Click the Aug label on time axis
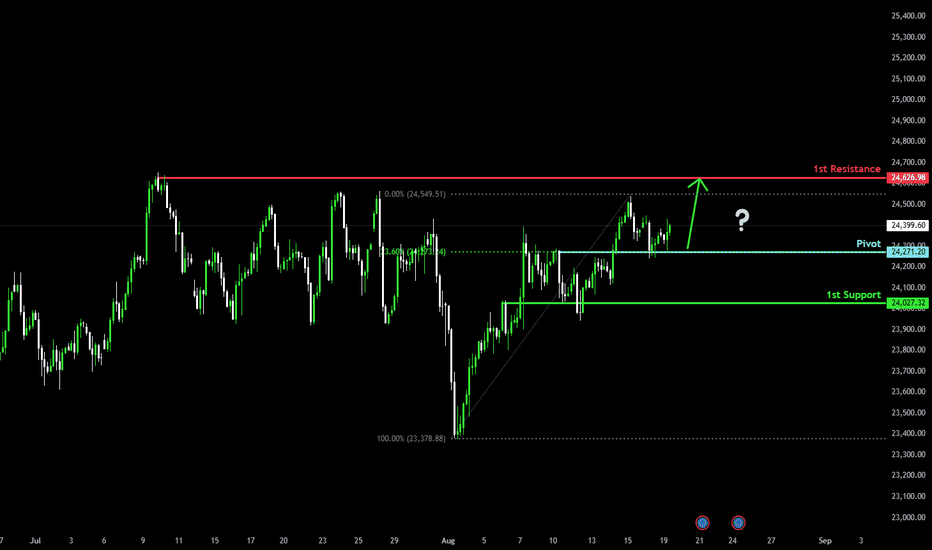Image resolution: width=932 pixels, height=550 pixels. tap(448, 540)
